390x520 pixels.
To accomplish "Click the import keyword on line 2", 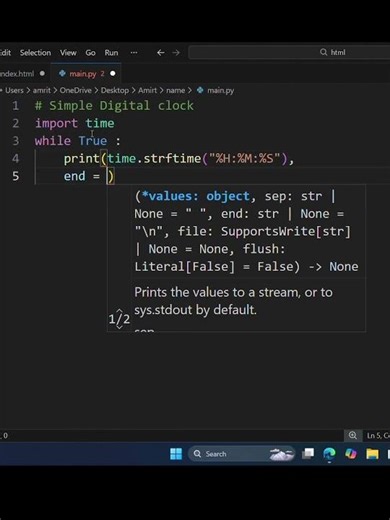I will [x=56, y=123].
